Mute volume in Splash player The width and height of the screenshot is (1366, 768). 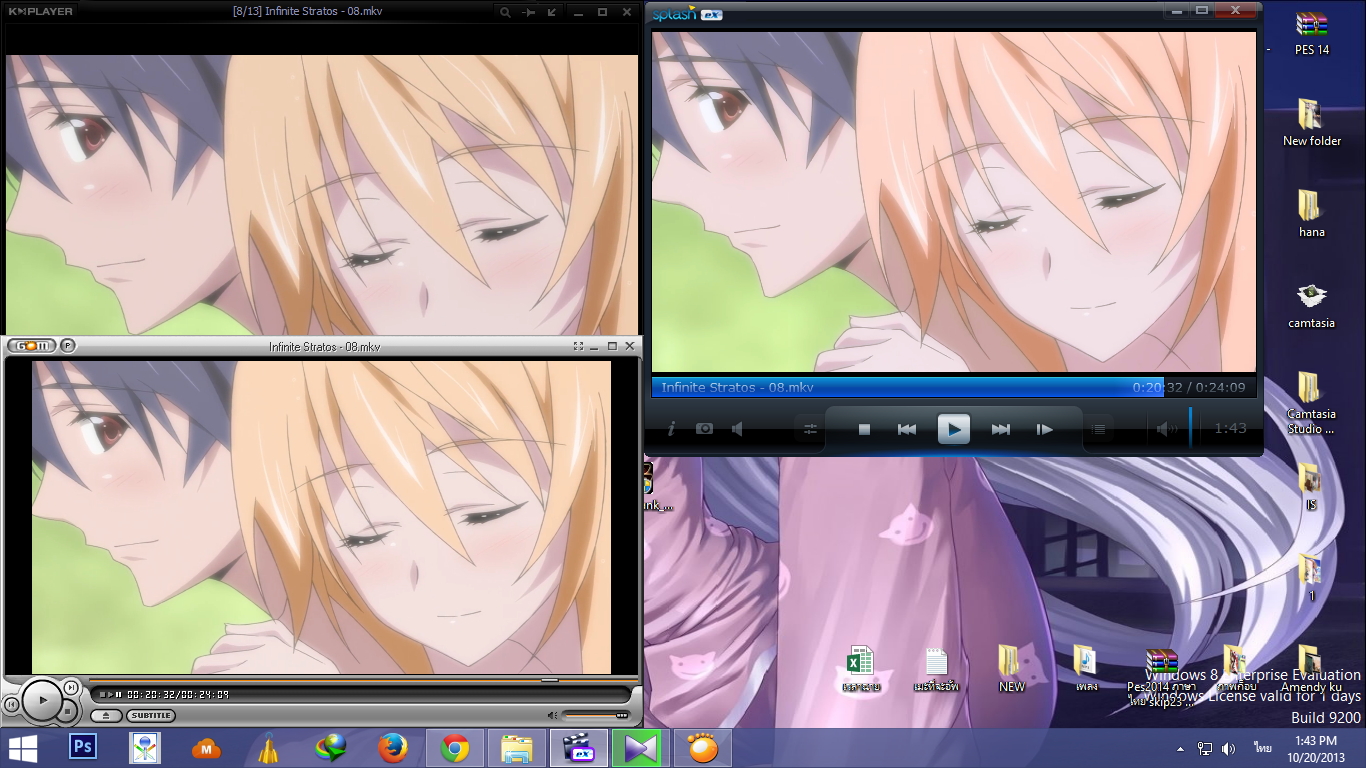[1166, 429]
